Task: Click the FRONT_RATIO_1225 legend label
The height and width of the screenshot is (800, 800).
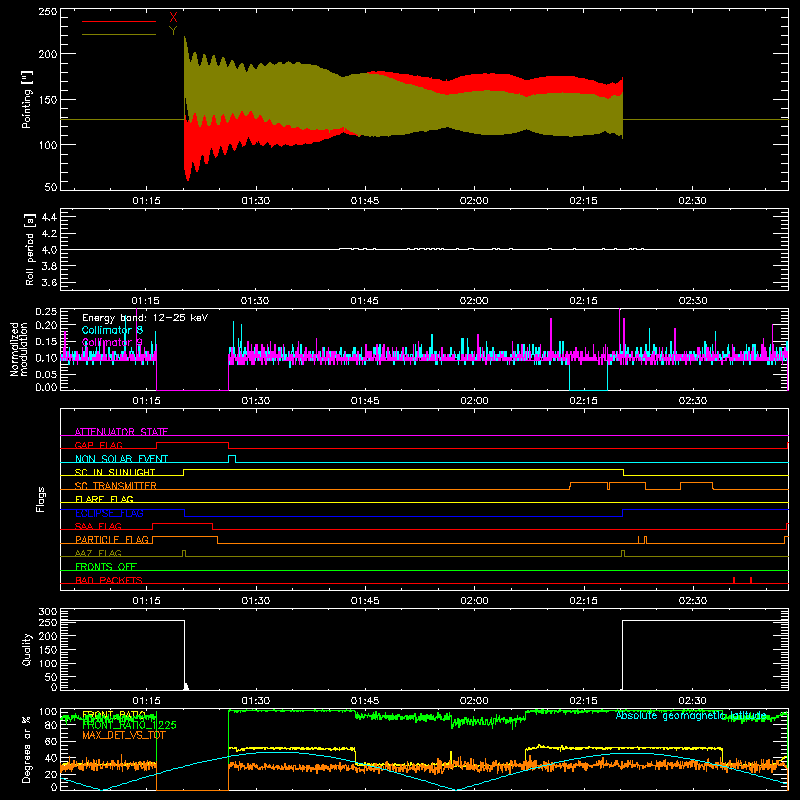Action: coord(129,725)
